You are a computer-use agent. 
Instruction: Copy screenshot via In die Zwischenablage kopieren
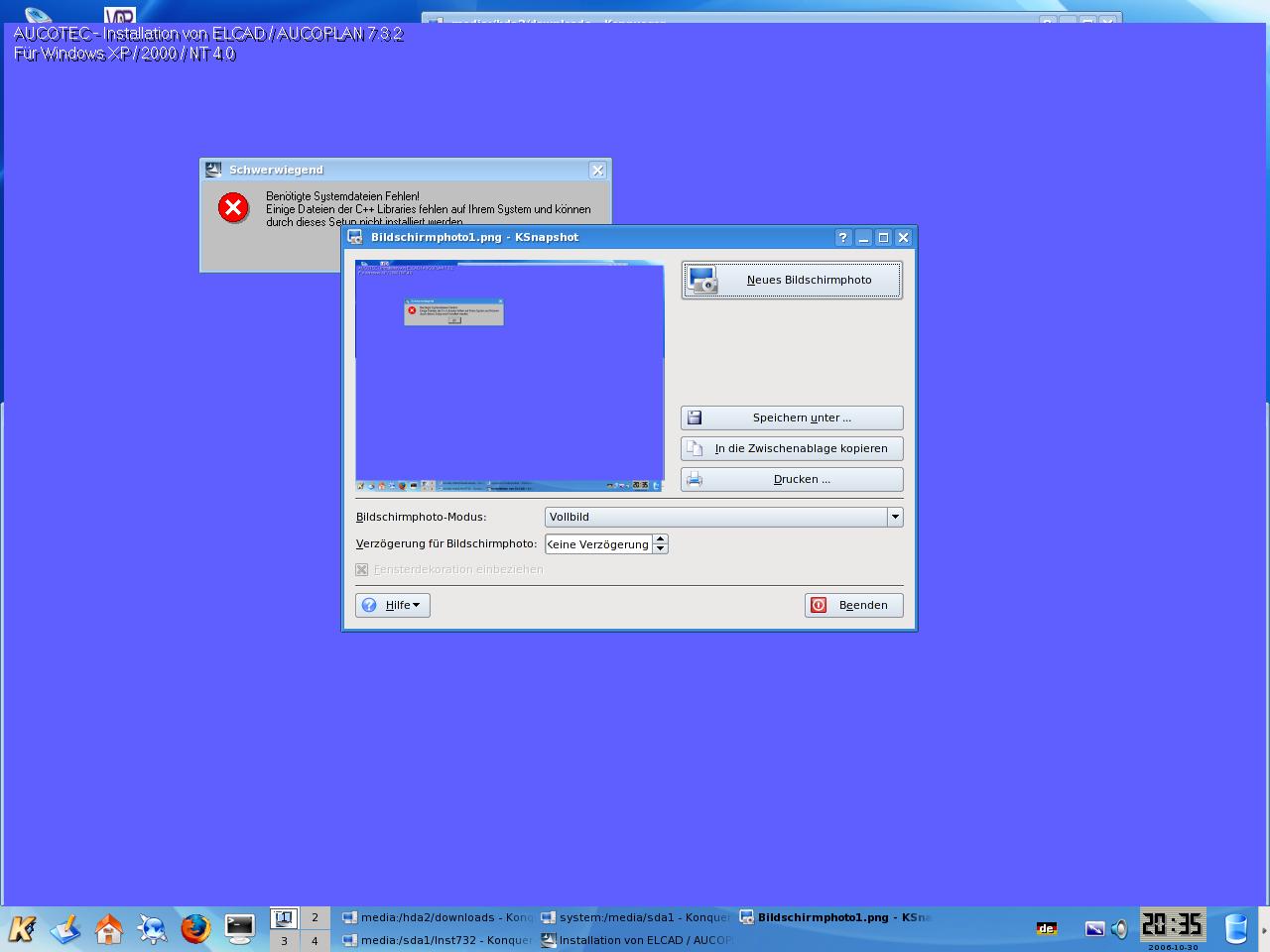[x=792, y=448]
